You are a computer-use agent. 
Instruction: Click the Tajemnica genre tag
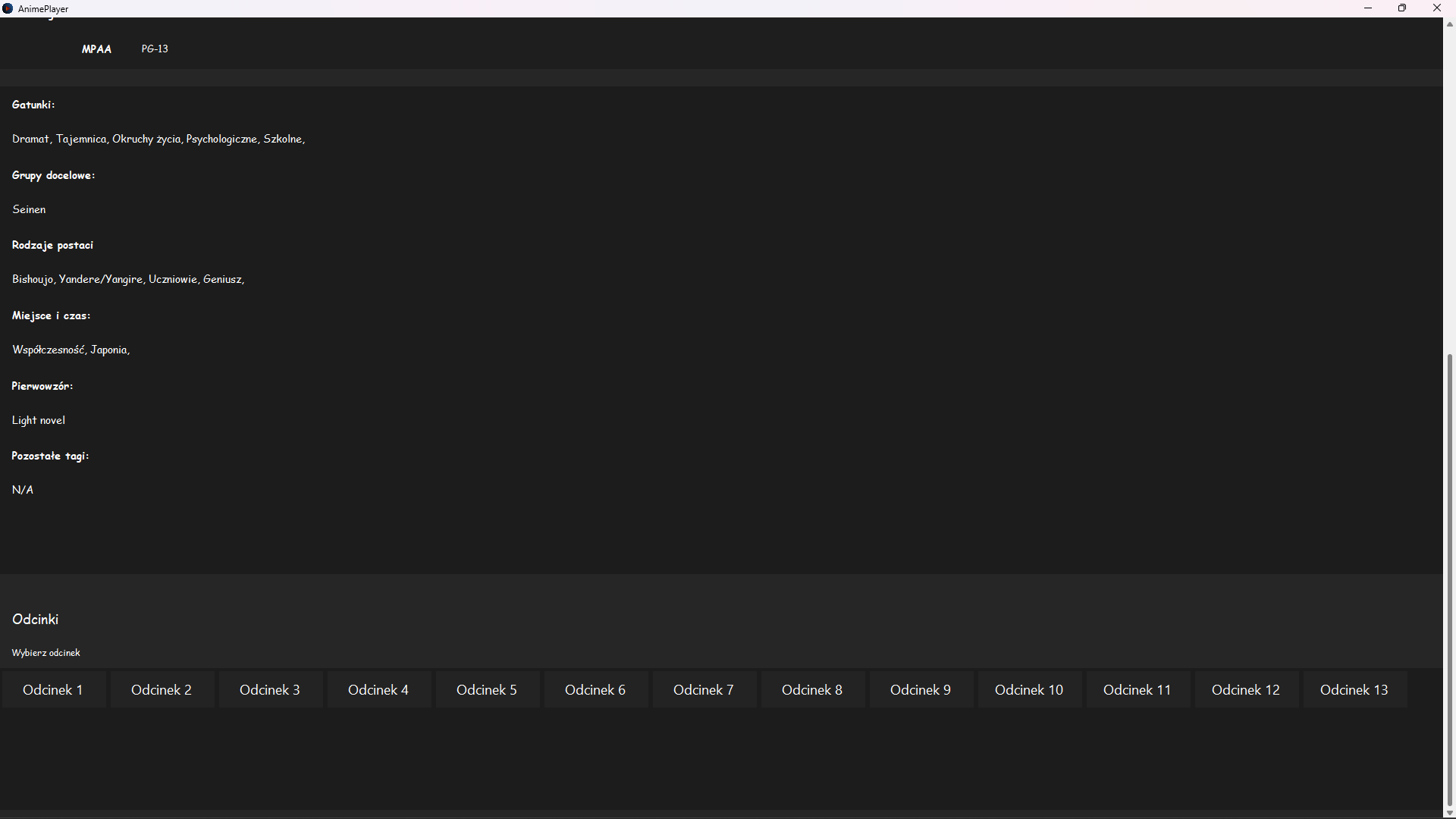pyautogui.click(x=80, y=139)
